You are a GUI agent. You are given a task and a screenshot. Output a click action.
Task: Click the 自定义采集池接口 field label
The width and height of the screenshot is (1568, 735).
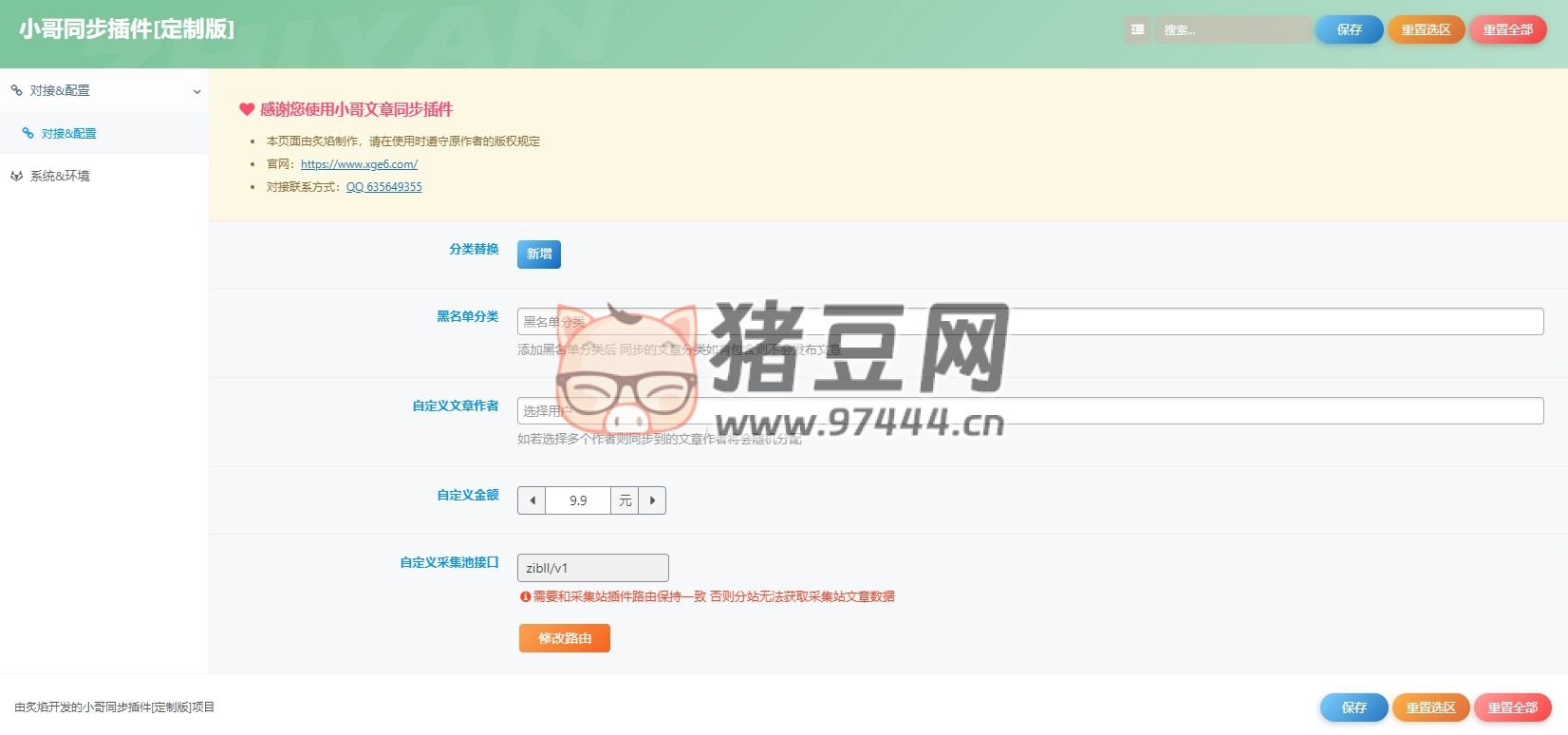pos(449,562)
